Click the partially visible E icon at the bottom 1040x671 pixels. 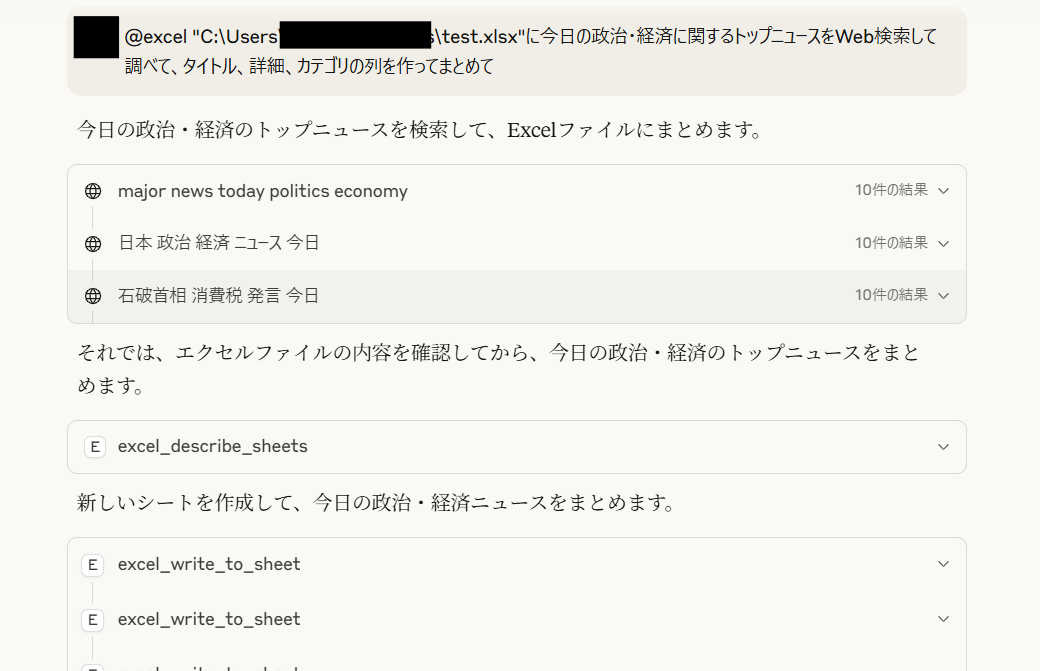point(92,666)
